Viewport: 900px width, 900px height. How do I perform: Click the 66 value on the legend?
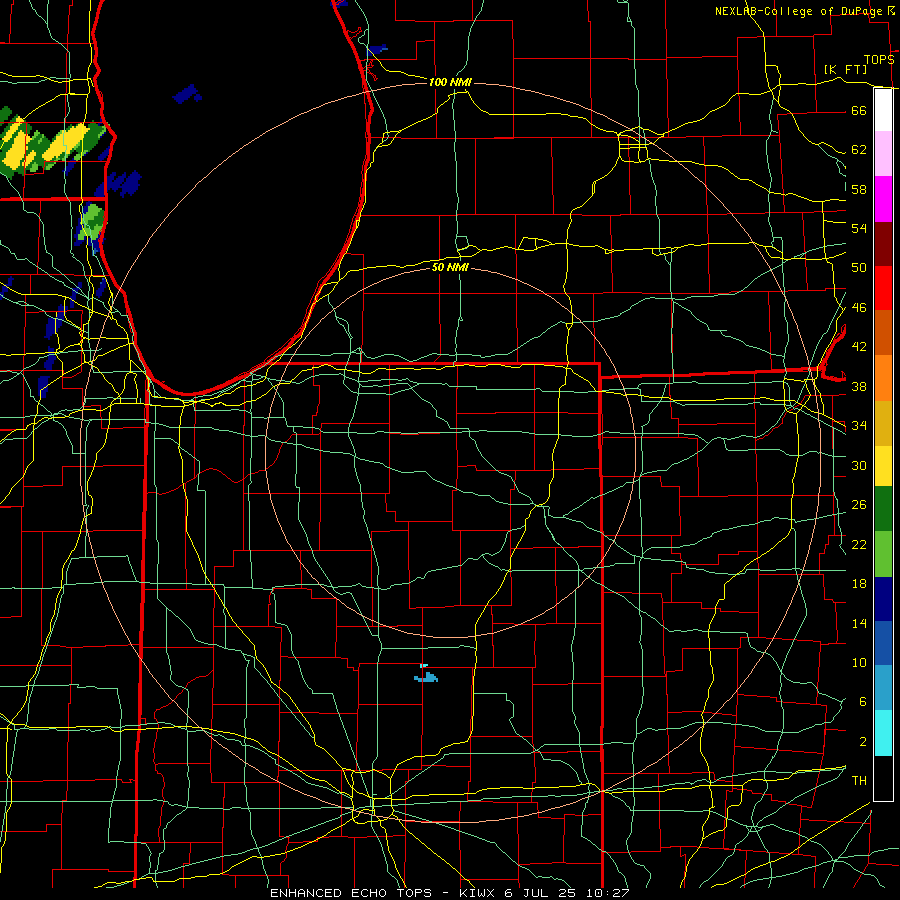click(x=859, y=110)
